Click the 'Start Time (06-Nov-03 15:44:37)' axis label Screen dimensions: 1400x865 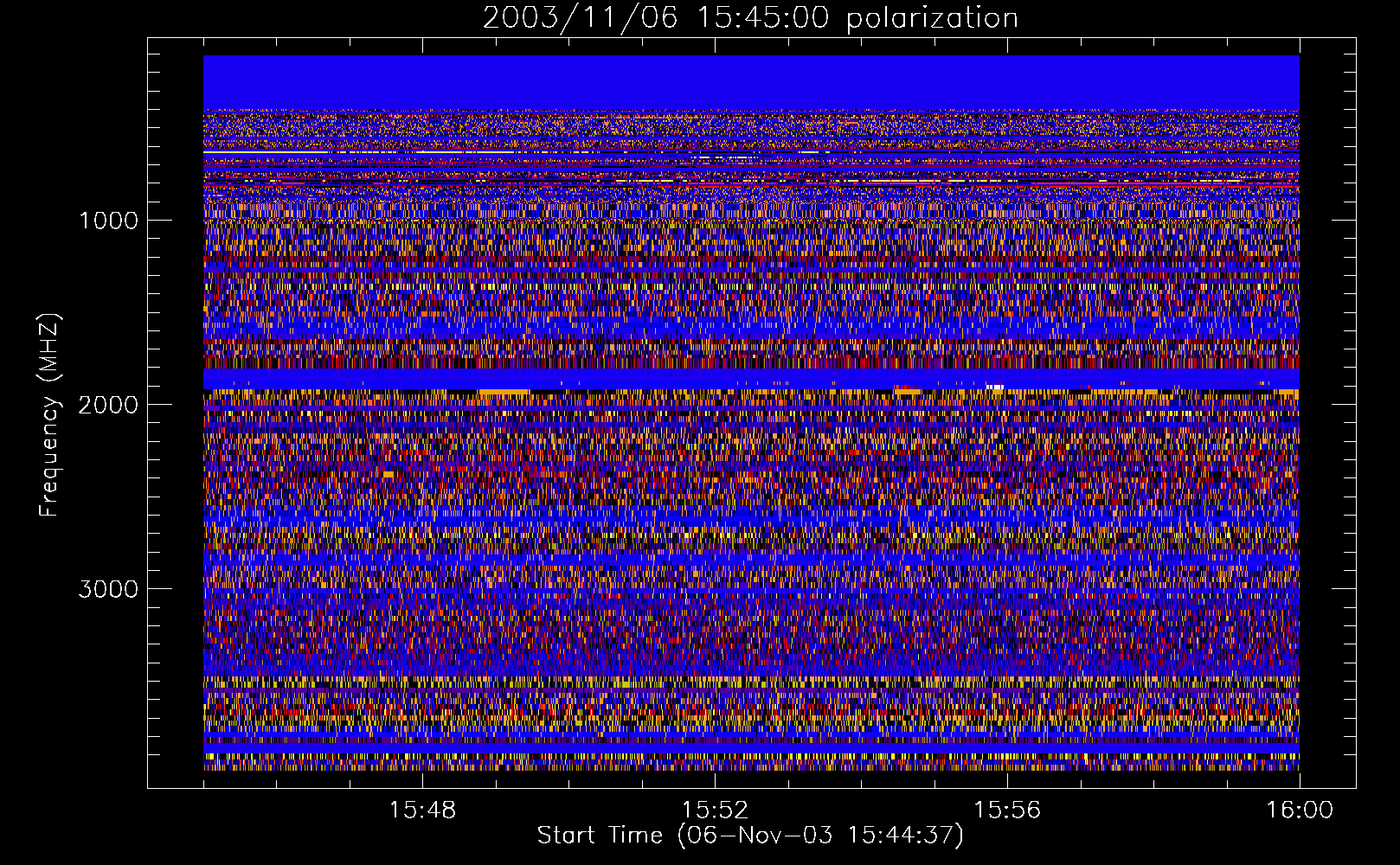750,836
